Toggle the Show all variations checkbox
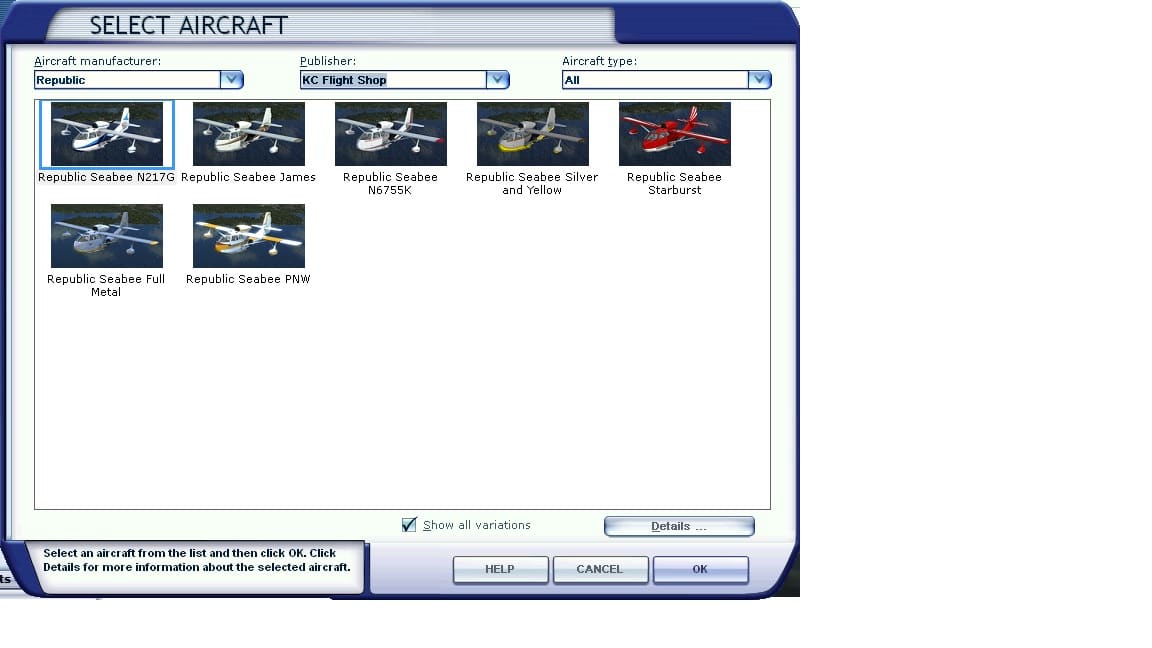1152x648 pixels. [409, 525]
